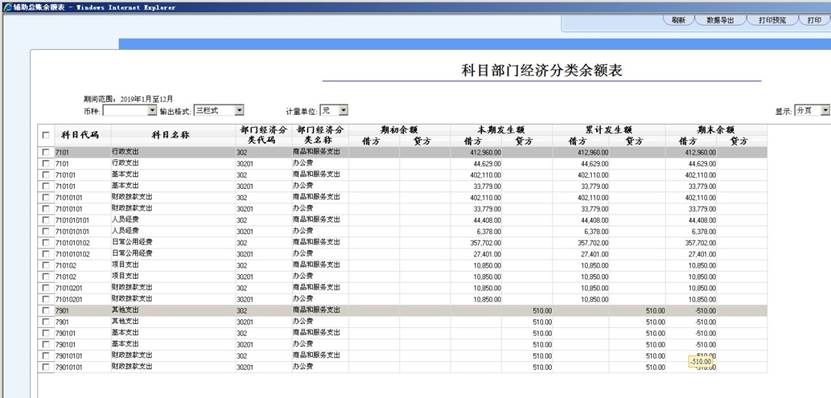Screen dimensions: 831x398
Task: Click the 累计发生额 column header
Action: 609,130
